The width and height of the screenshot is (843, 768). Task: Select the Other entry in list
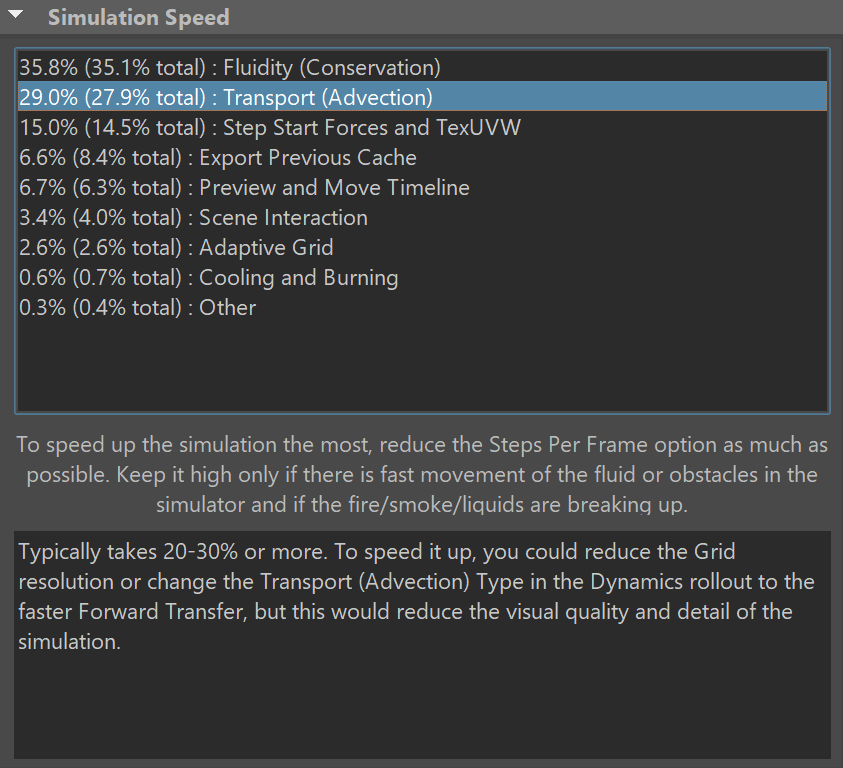point(423,308)
